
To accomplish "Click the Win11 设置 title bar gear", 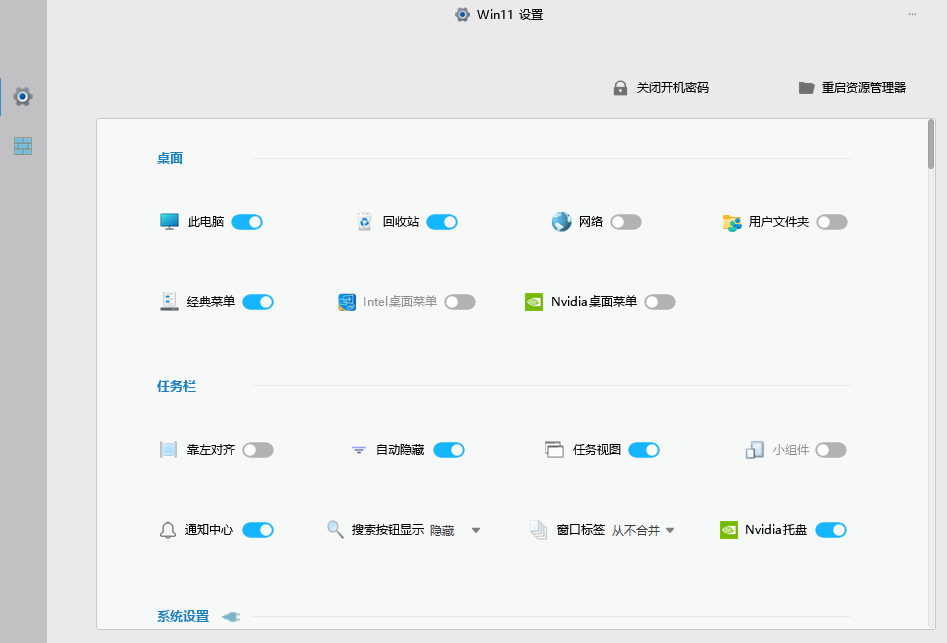I will (461, 14).
